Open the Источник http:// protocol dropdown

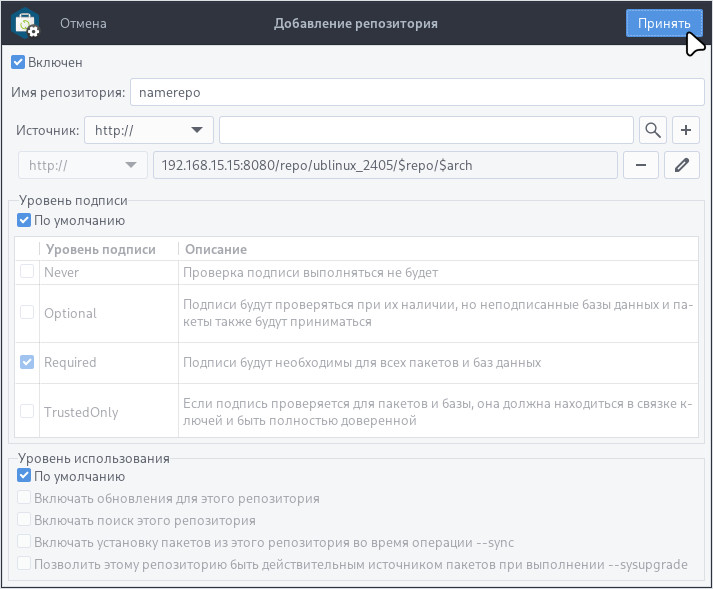(x=149, y=130)
